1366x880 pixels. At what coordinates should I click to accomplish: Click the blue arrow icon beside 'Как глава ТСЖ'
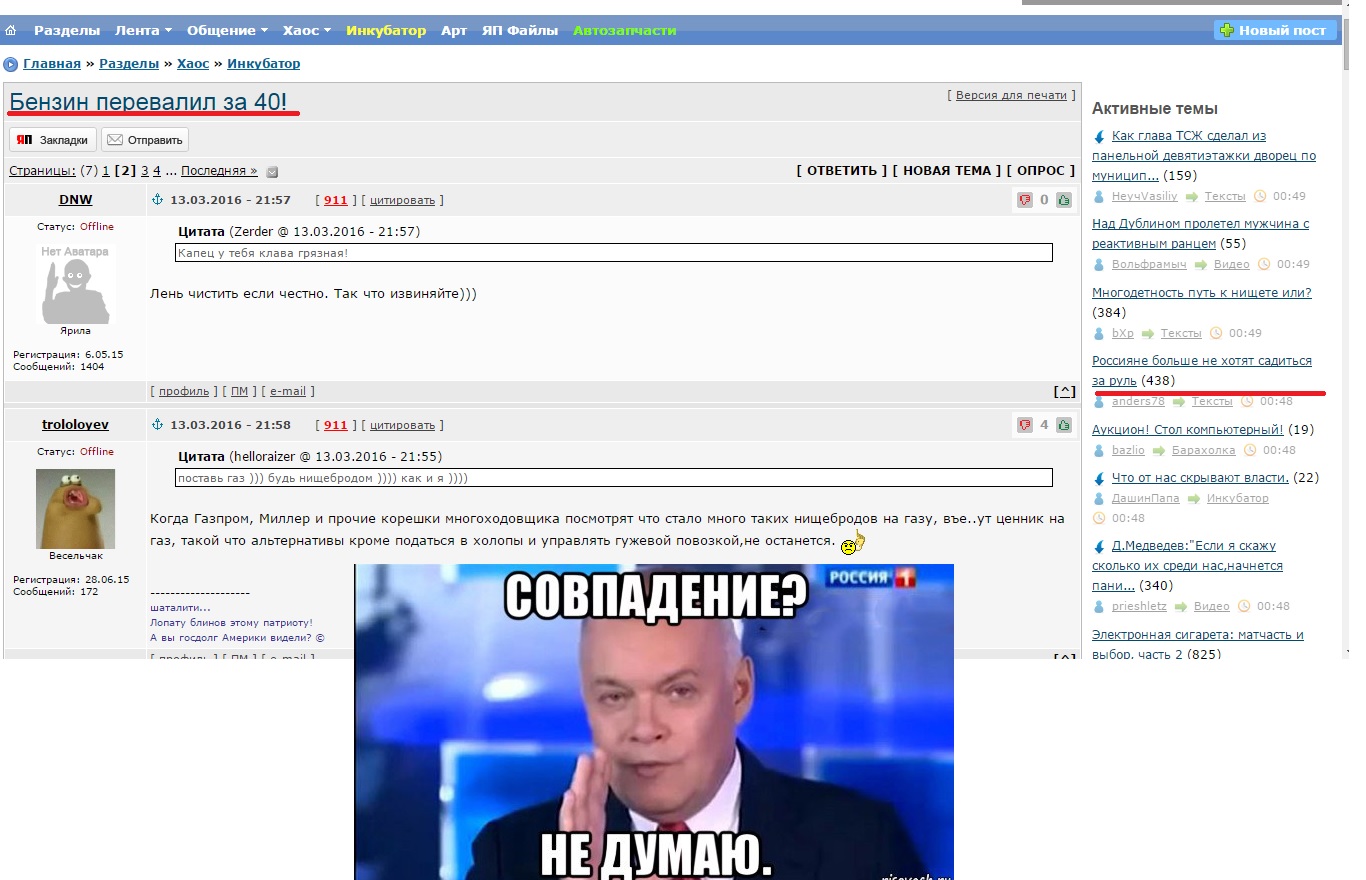pos(1099,137)
